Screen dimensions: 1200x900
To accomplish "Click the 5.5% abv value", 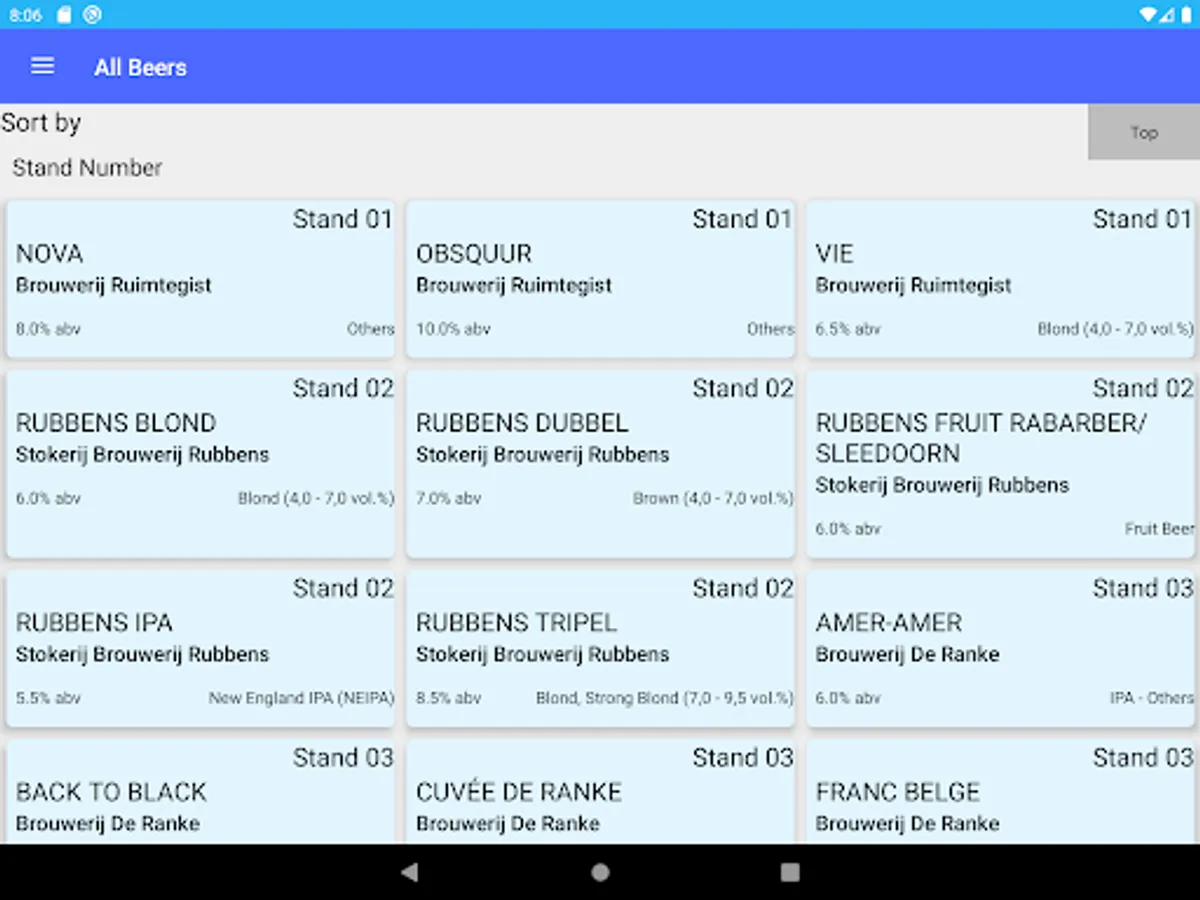I will point(48,698).
